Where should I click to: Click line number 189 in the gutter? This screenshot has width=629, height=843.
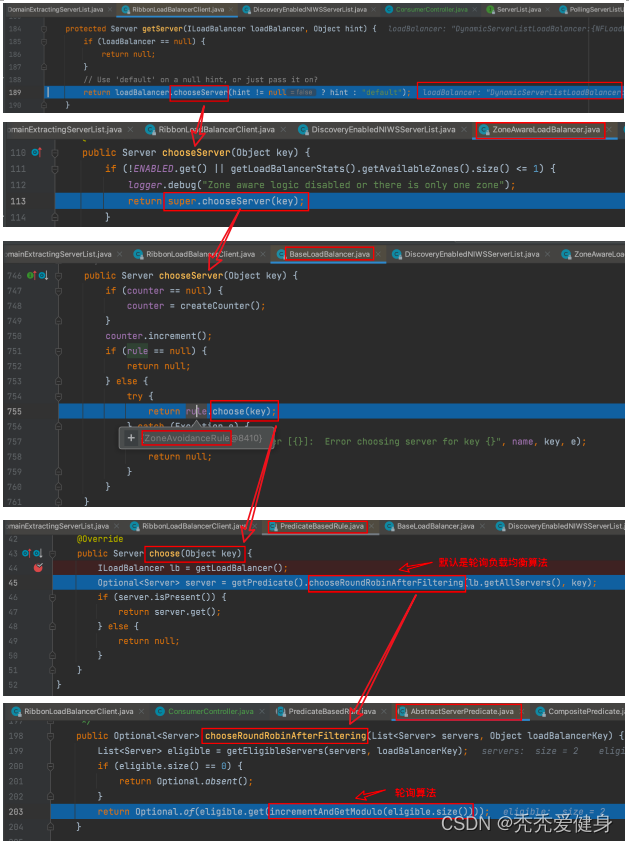15,92
